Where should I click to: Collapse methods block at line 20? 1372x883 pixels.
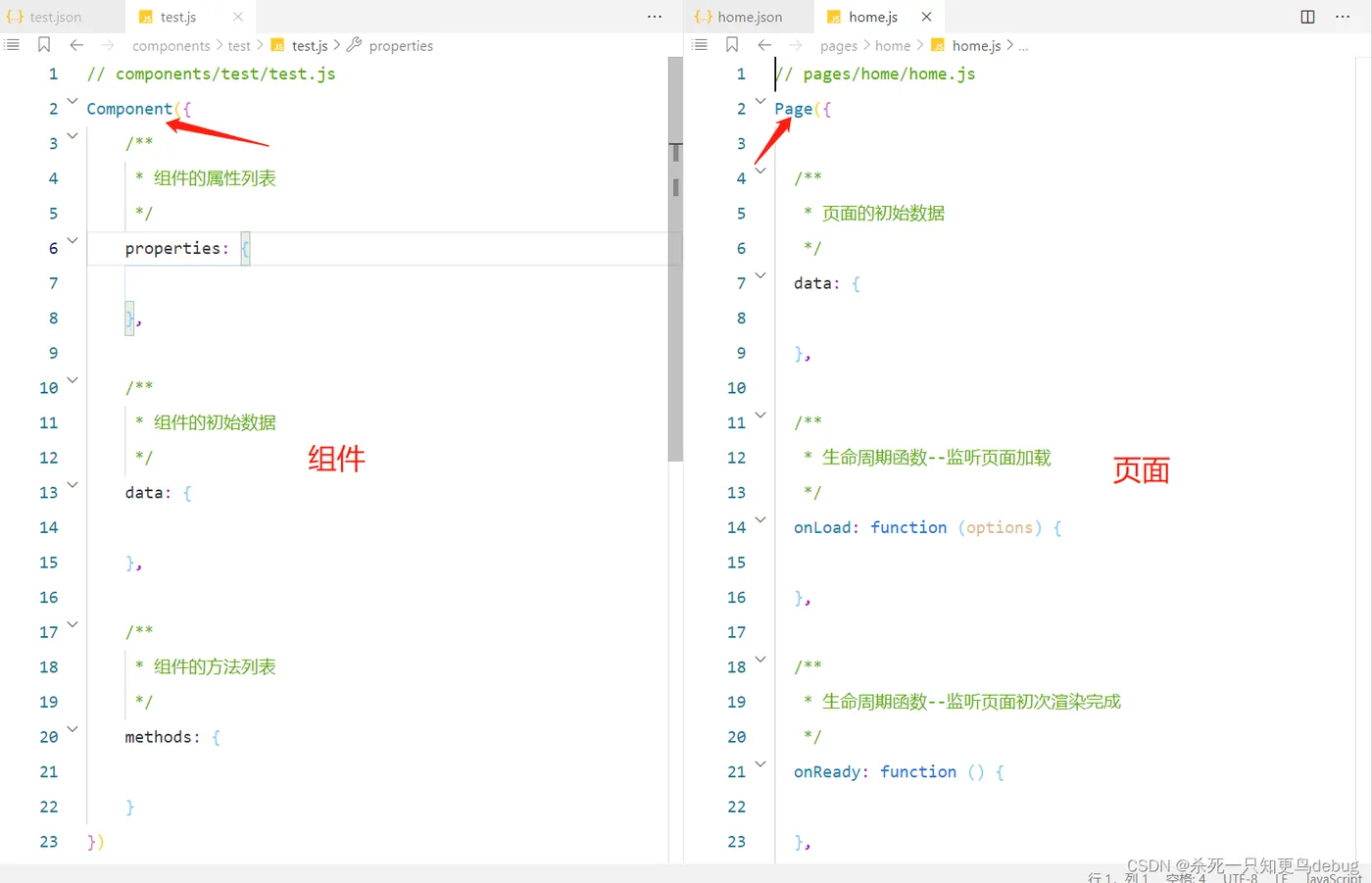[x=73, y=729]
